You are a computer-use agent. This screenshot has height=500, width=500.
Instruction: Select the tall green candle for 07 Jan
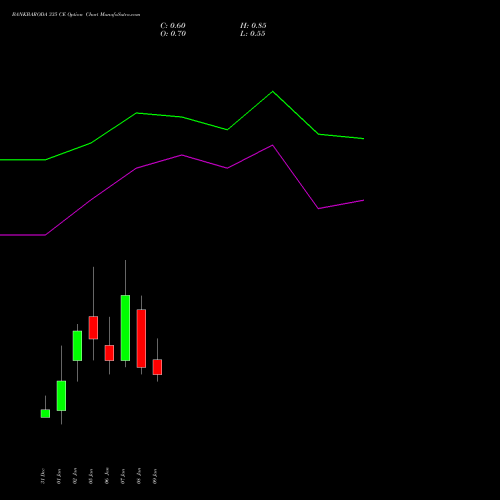click(125, 328)
